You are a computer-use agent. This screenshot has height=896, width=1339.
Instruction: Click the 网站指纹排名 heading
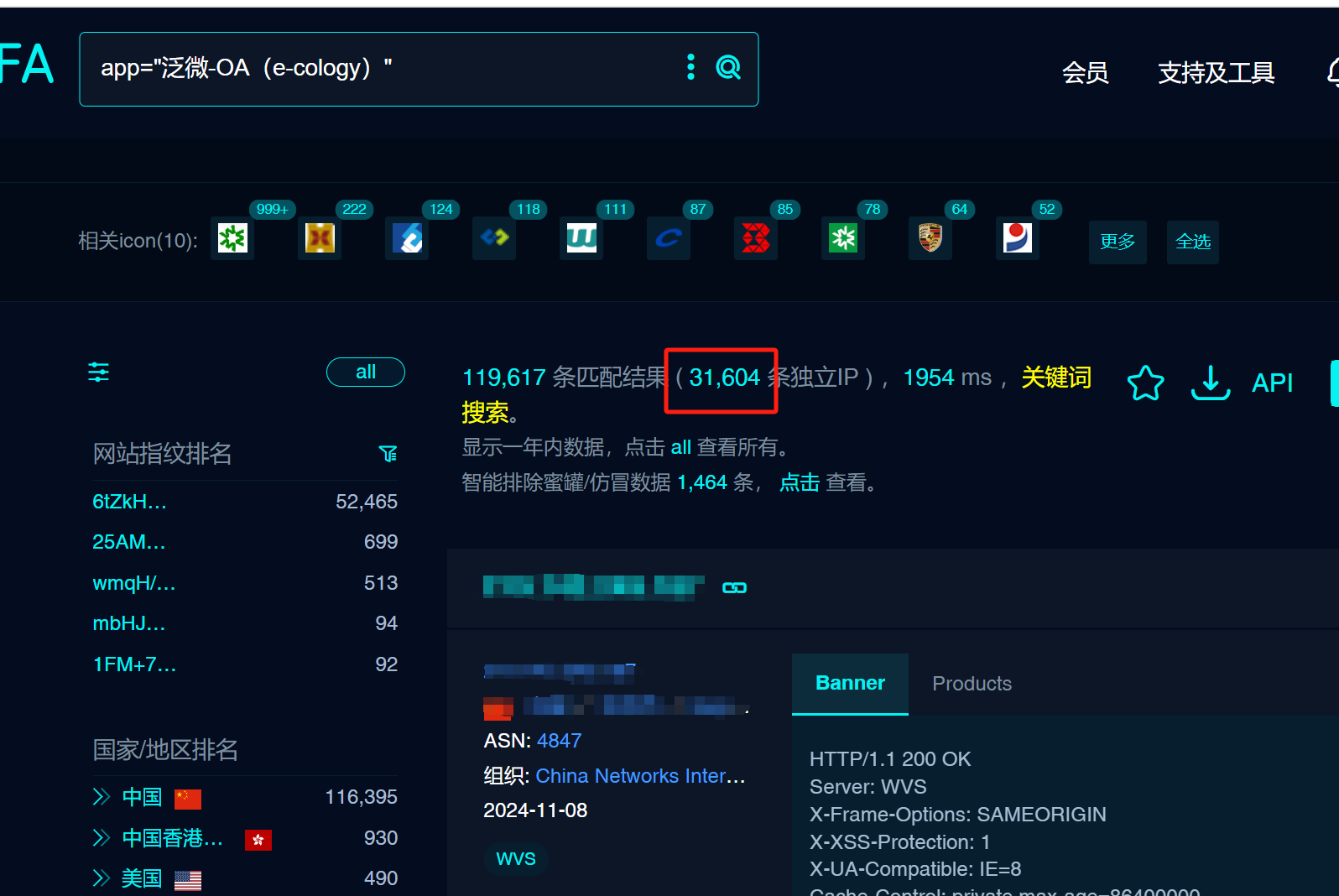(162, 454)
